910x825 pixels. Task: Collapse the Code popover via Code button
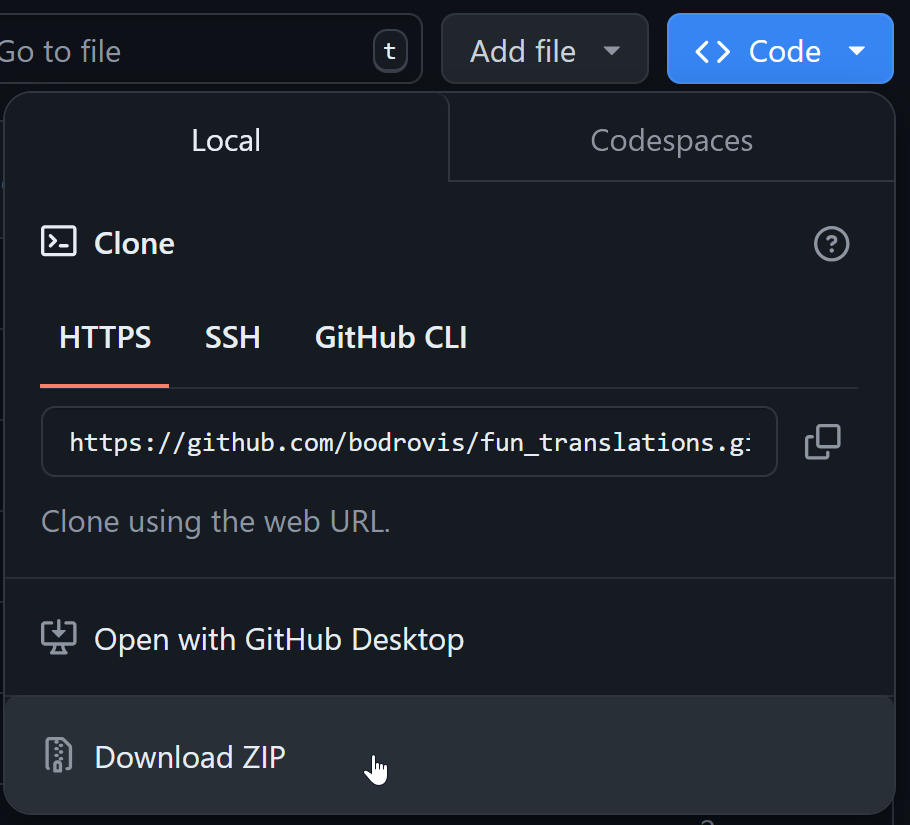coord(780,48)
